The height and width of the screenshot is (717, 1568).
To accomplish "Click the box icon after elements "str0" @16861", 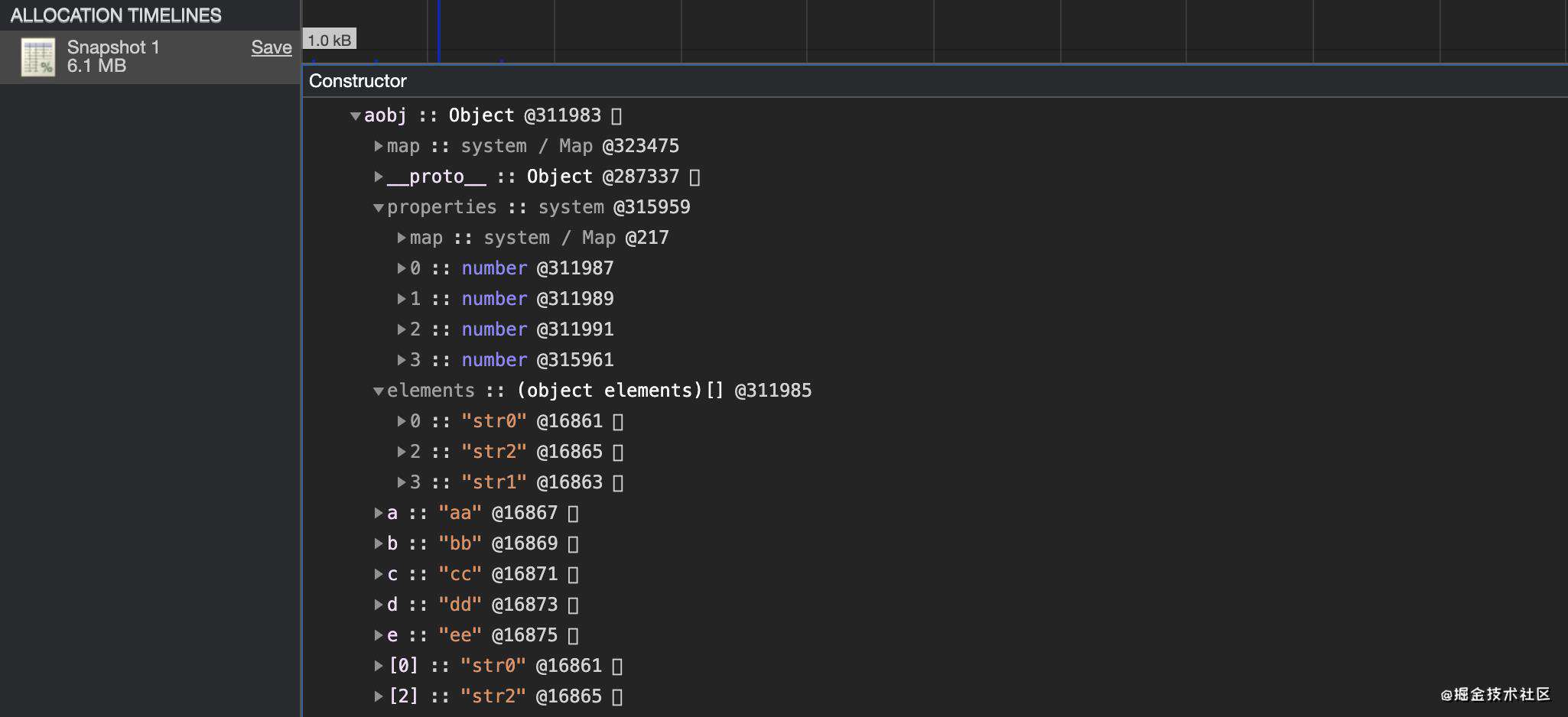I will [x=618, y=422].
